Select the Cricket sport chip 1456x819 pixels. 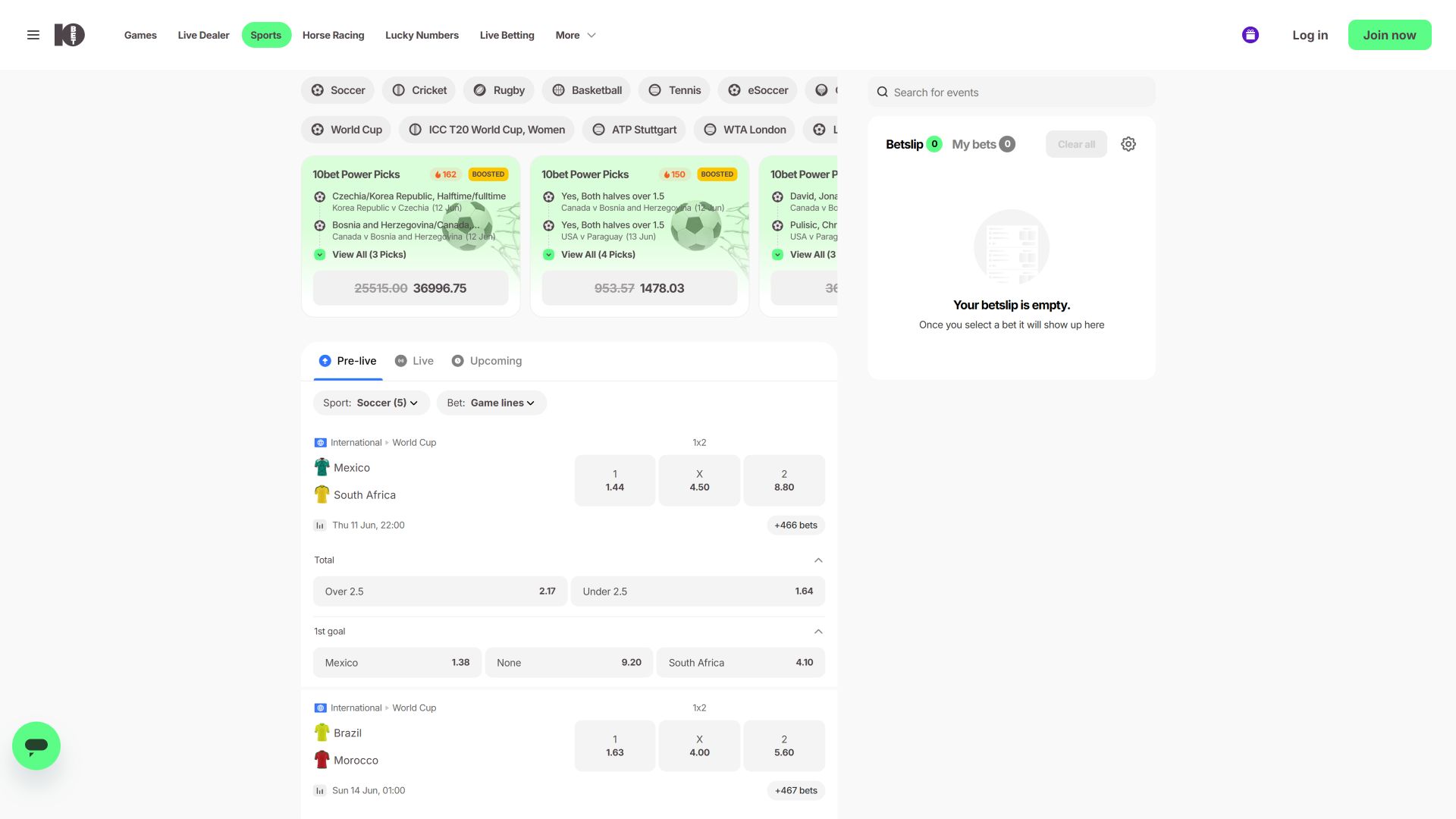tap(419, 90)
